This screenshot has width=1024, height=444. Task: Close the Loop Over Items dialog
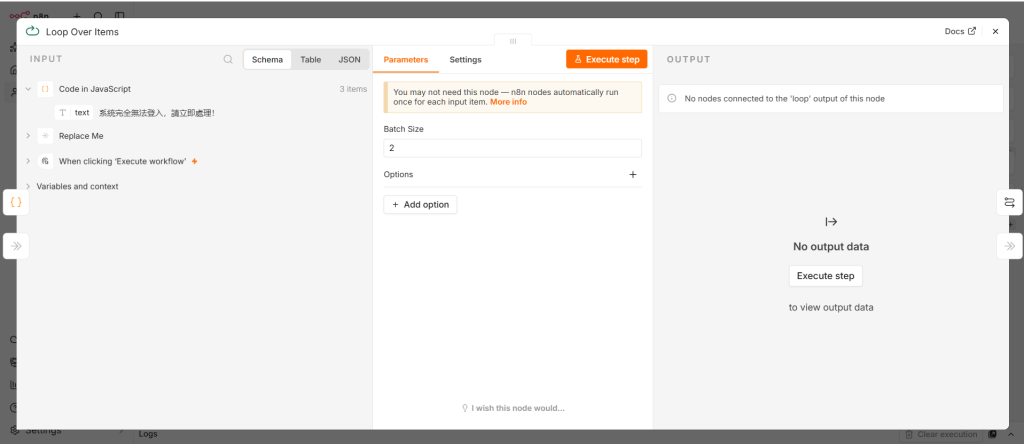[x=995, y=31]
